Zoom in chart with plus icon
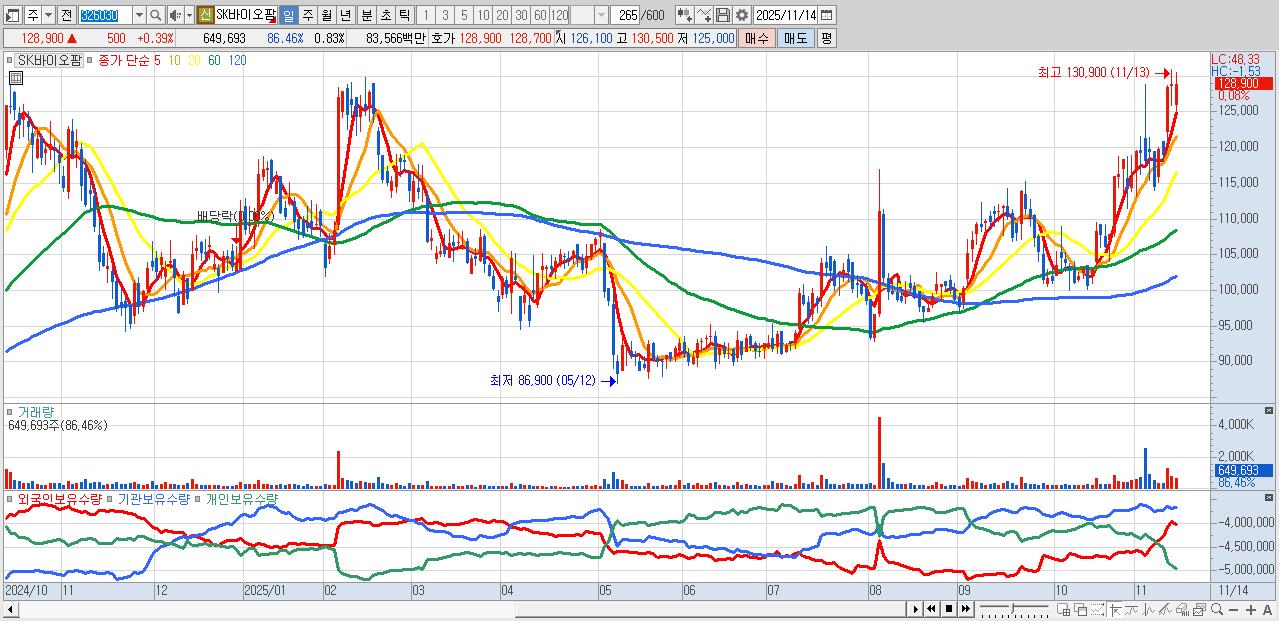The height and width of the screenshot is (621, 1279). click(1251, 609)
